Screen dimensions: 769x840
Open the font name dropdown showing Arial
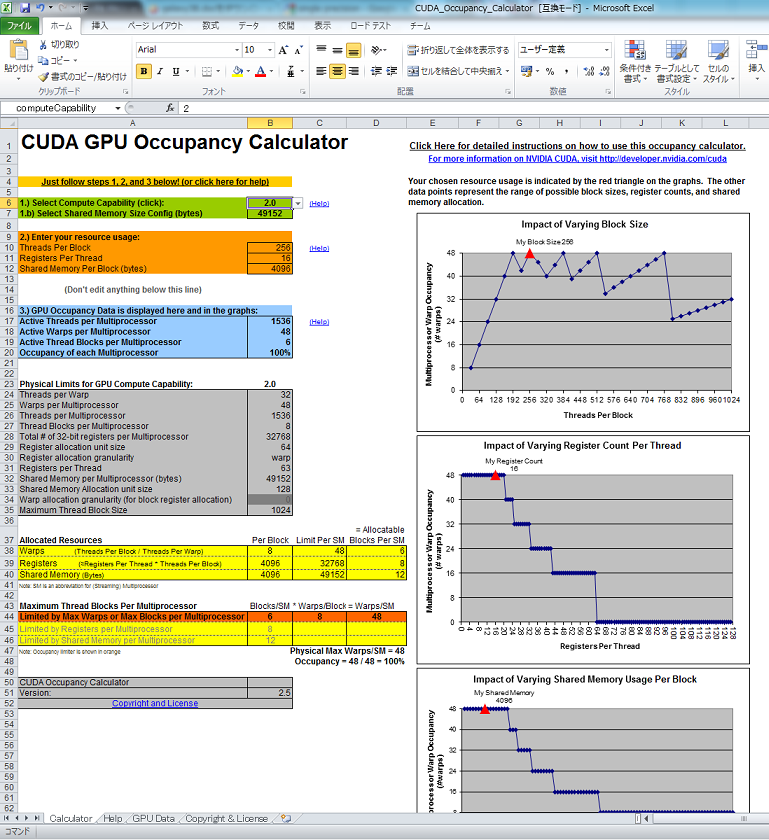(x=236, y=49)
